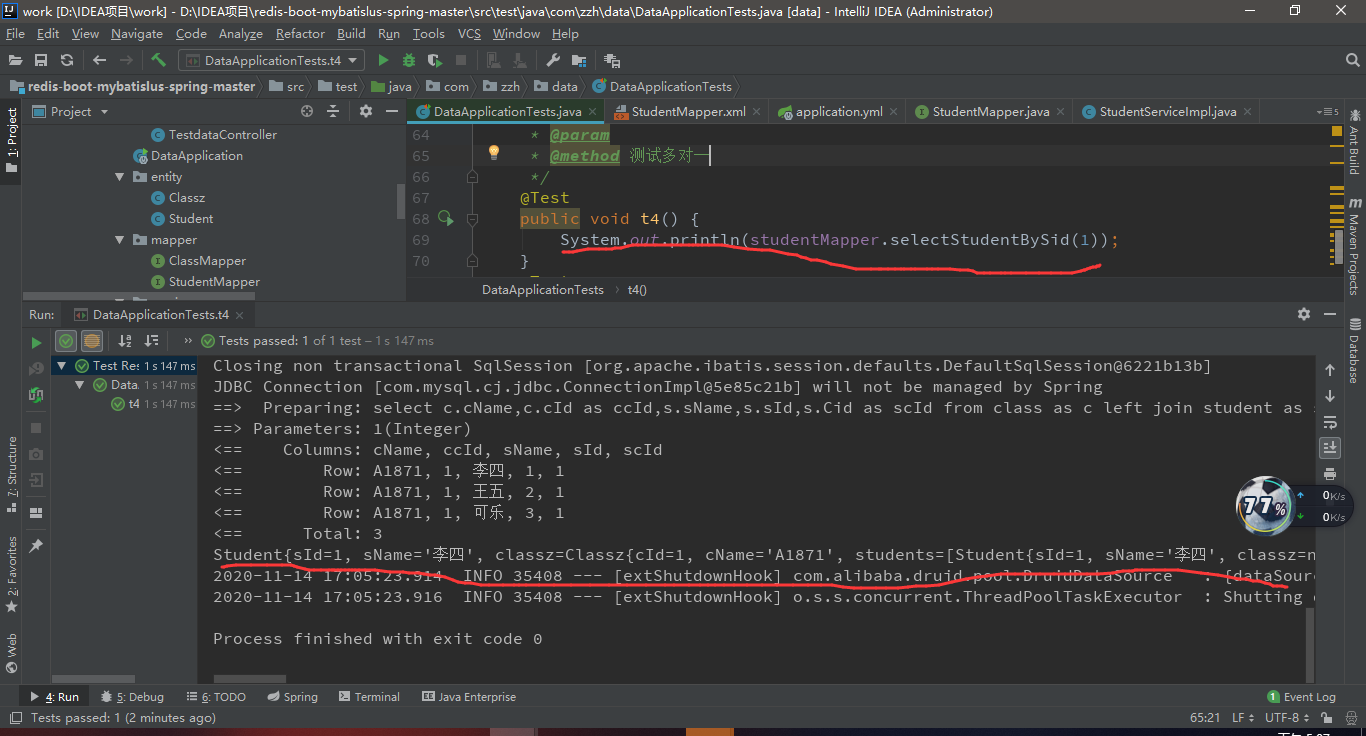Open the Refactor menu
This screenshot has width=1366, height=736.
300,33
